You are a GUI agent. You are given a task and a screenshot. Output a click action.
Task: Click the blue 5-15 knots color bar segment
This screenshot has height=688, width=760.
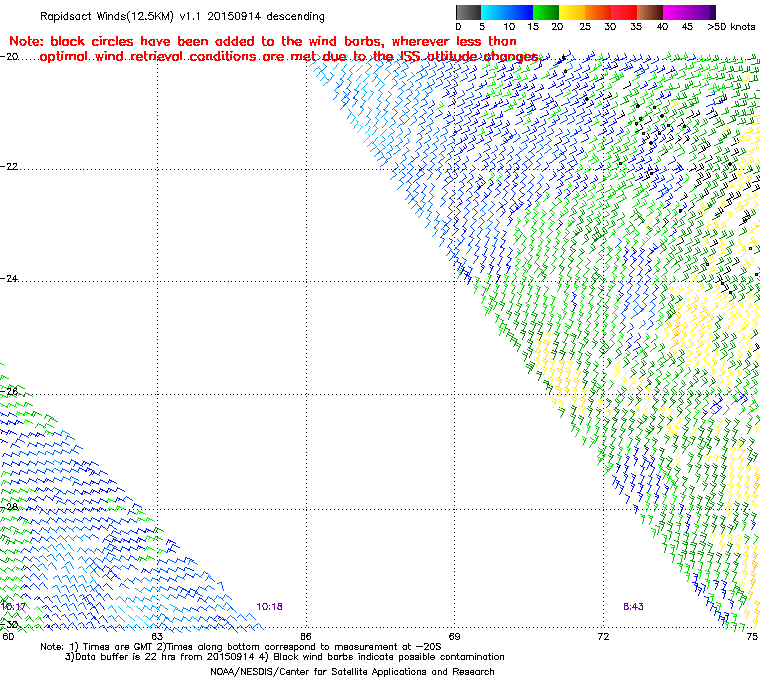pos(507,12)
